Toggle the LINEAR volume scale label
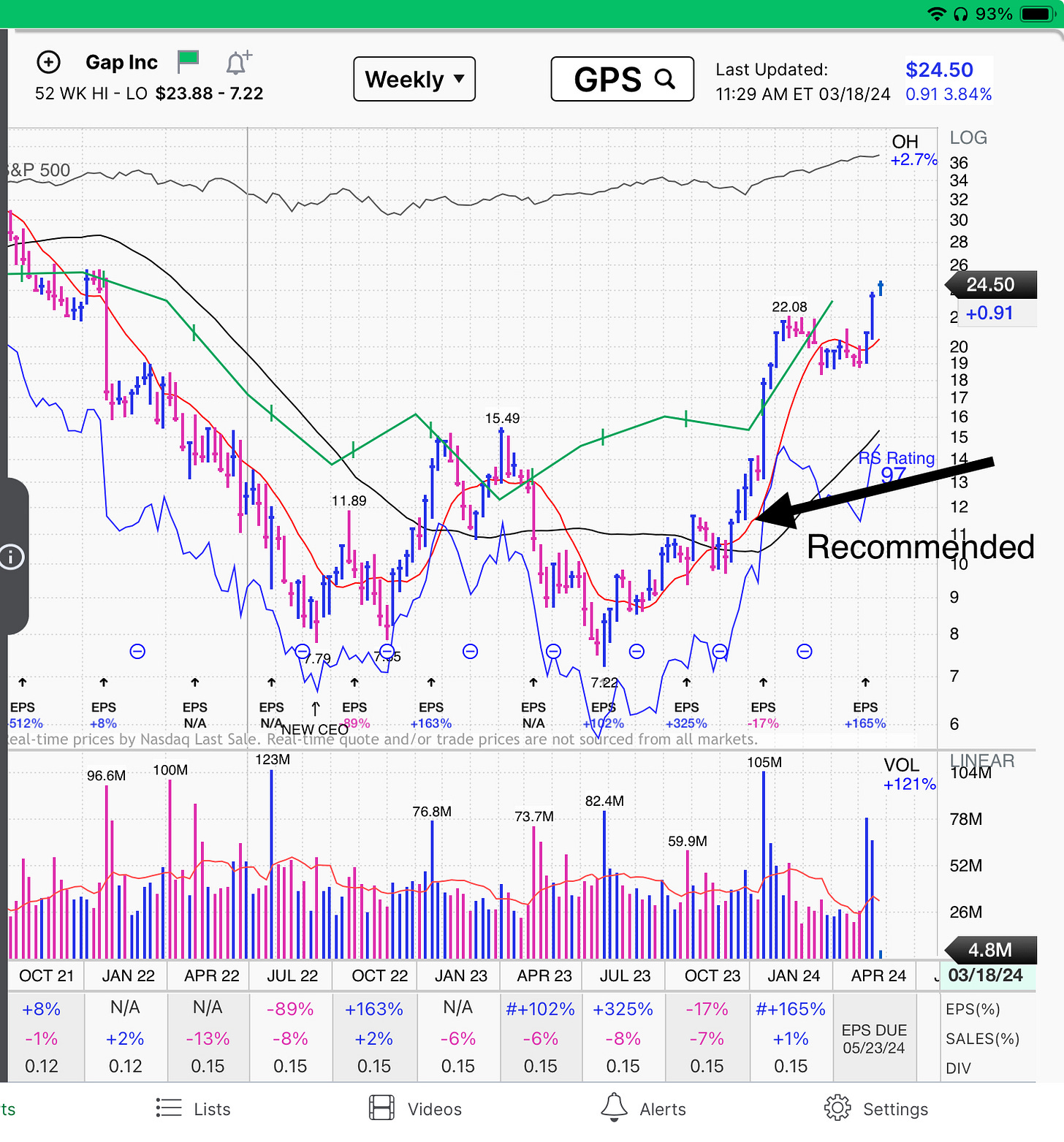 pyautogui.click(x=982, y=761)
